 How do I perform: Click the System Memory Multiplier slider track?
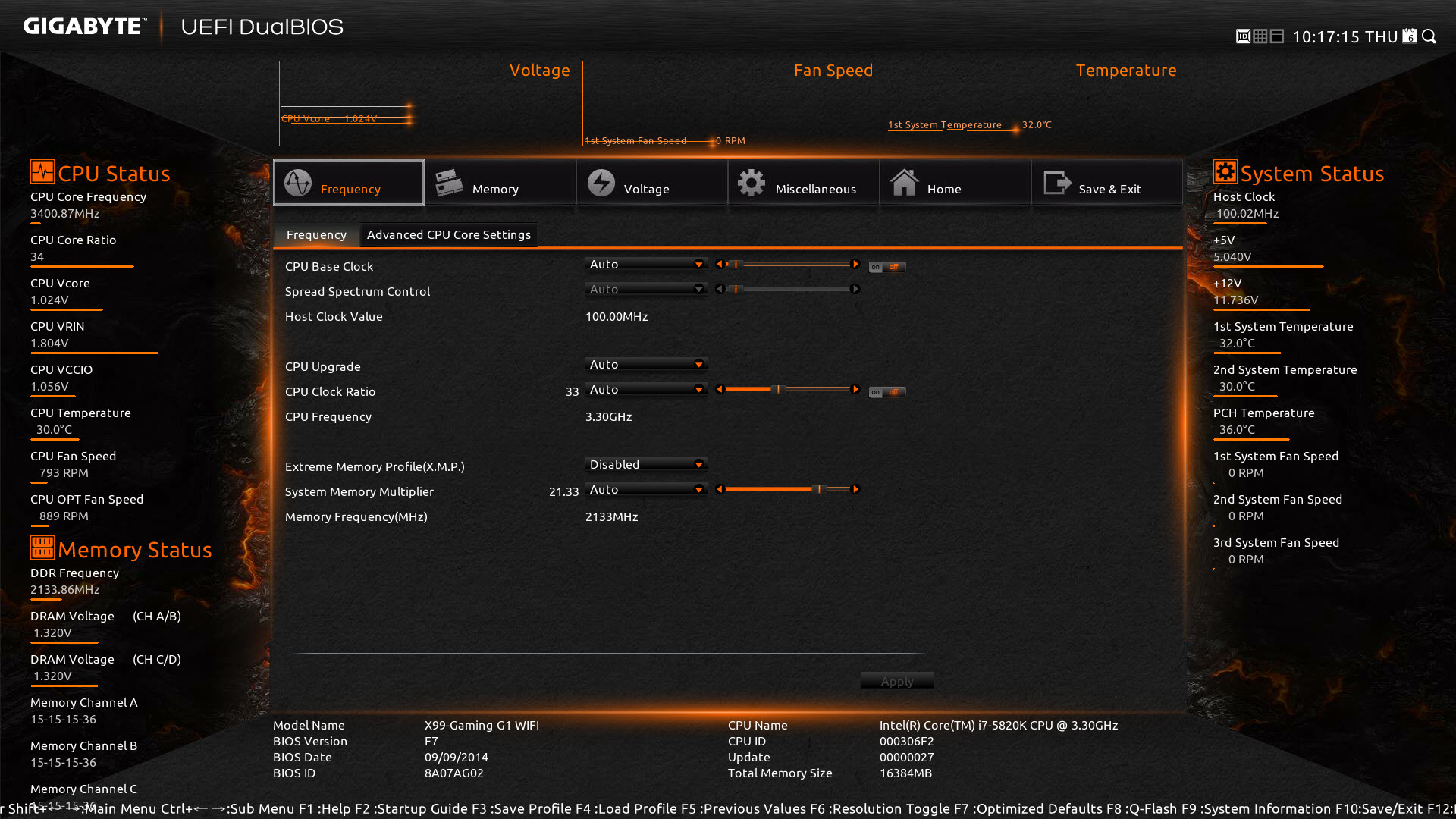pos(787,489)
